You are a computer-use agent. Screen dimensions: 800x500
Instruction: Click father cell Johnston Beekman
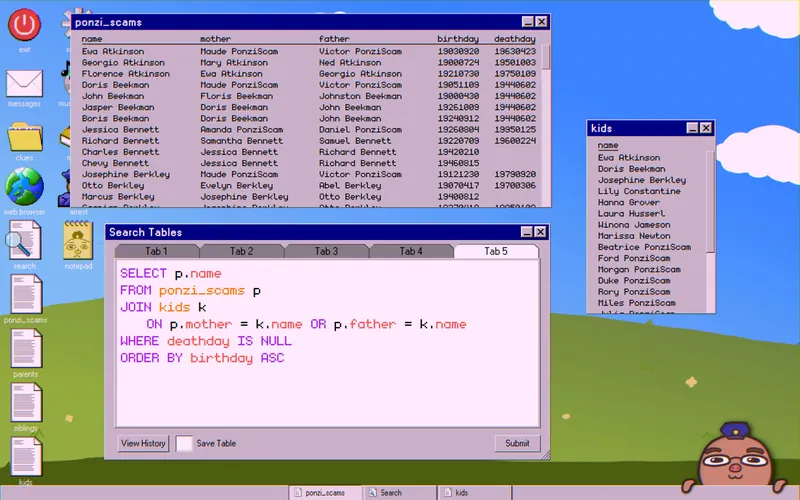360,96
